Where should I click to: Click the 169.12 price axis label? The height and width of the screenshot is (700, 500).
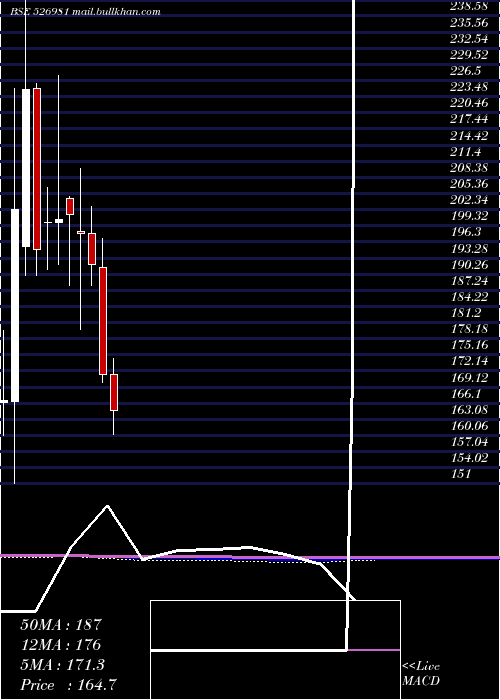[x=469, y=377]
